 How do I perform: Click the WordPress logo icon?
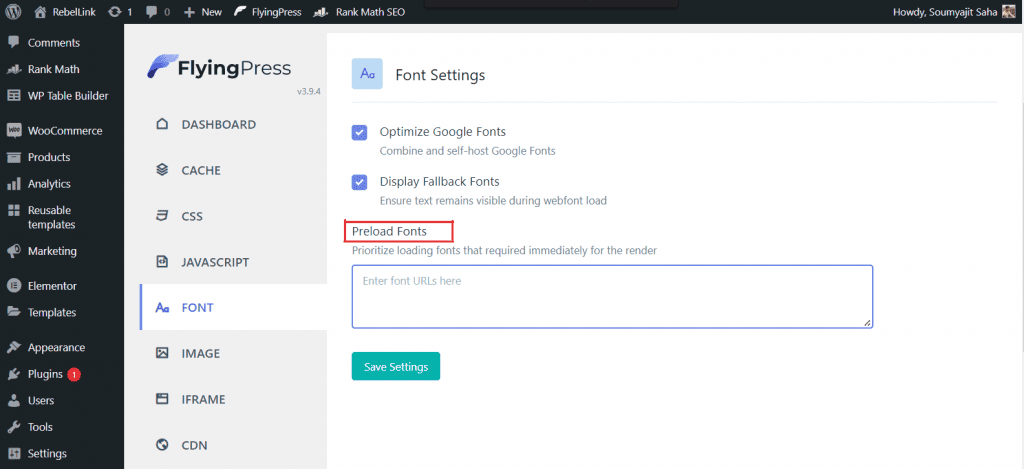pos(14,12)
